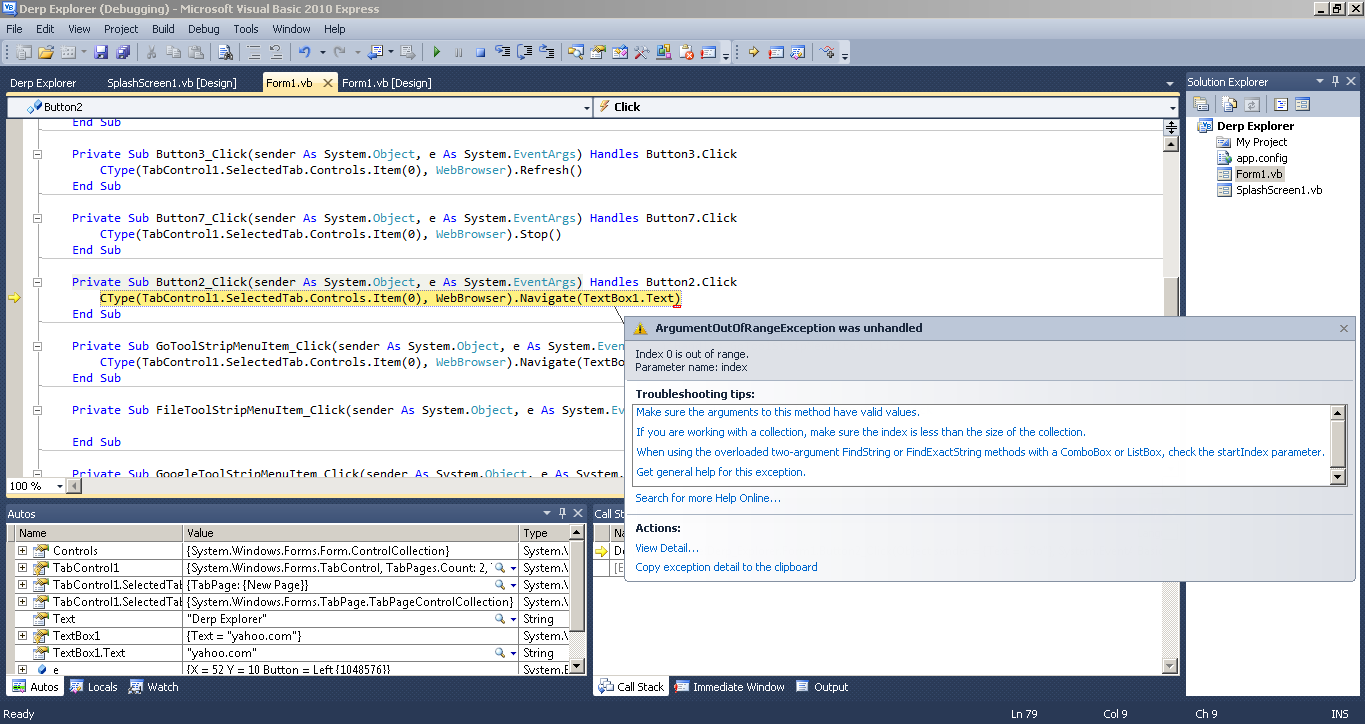
Task: Click Copy exception detail to the clipboard
Action: point(726,567)
